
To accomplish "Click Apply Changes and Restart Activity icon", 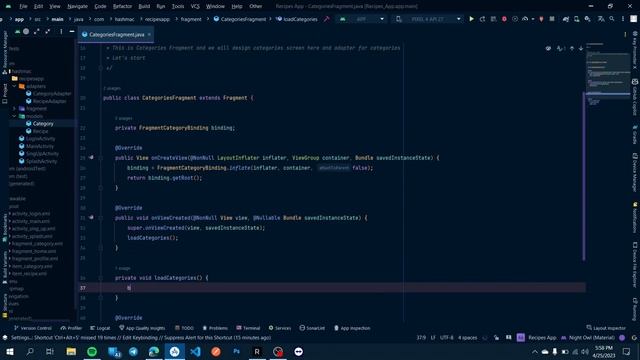I will (482, 19).
